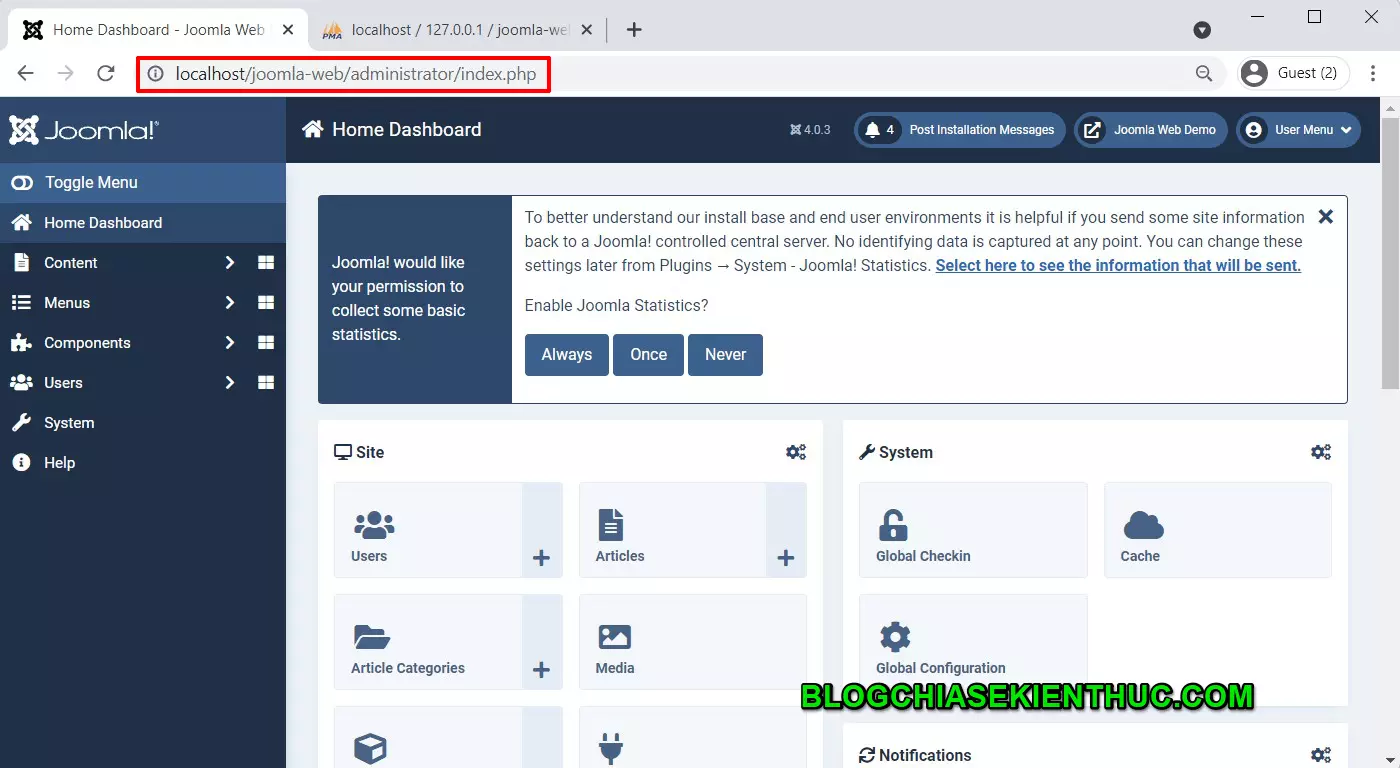The image size is (1400, 768).
Task: Click the Home Dashboard header house icon
Action: 313,129
